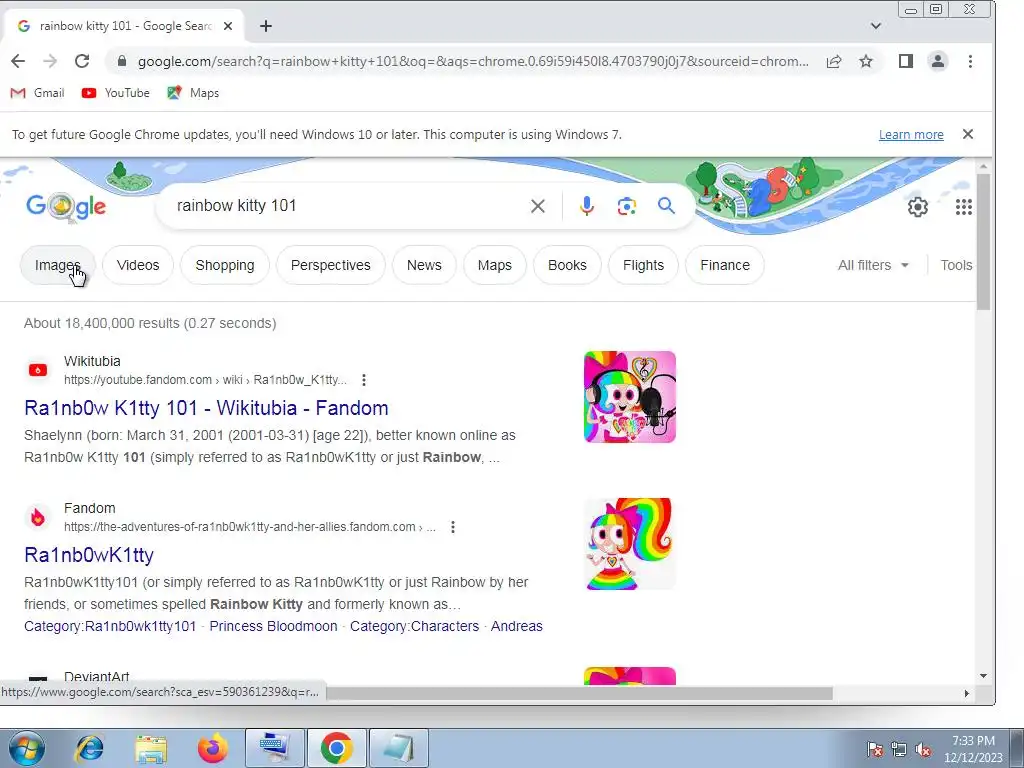The height and width of the screenshot is (768, 1024).
Task: Click the Learn more link in update notice
Action: click(911, 135)
